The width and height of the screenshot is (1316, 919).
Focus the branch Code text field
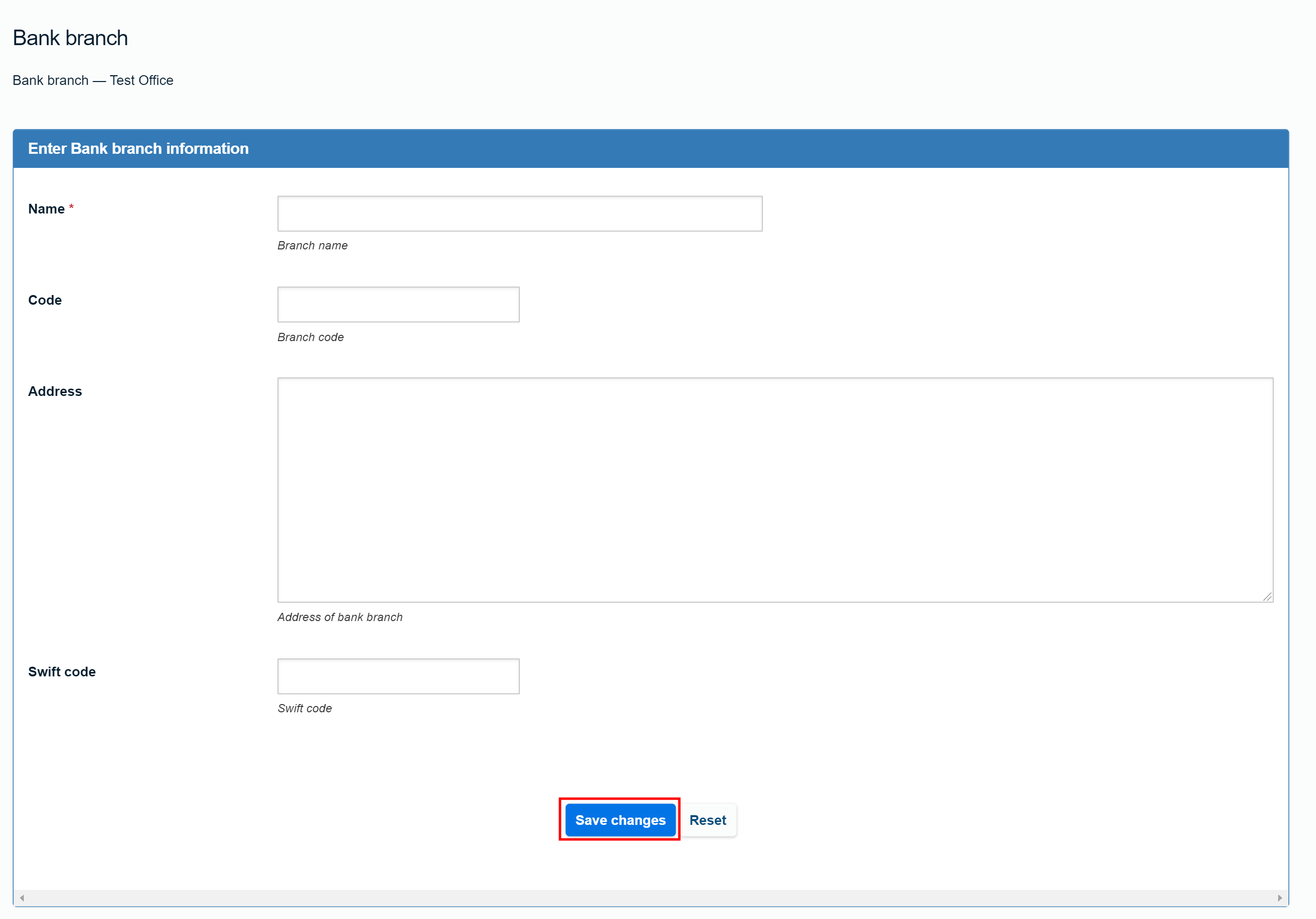click(x=398, y=304)
